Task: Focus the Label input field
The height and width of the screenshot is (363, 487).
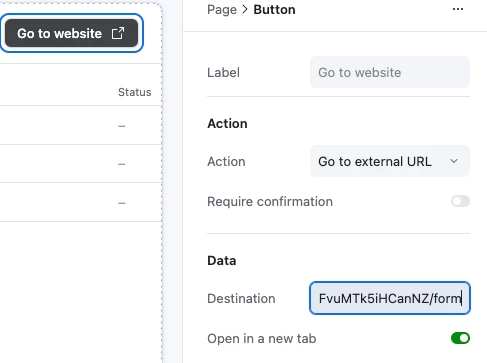Action: [x=390, y=72]
